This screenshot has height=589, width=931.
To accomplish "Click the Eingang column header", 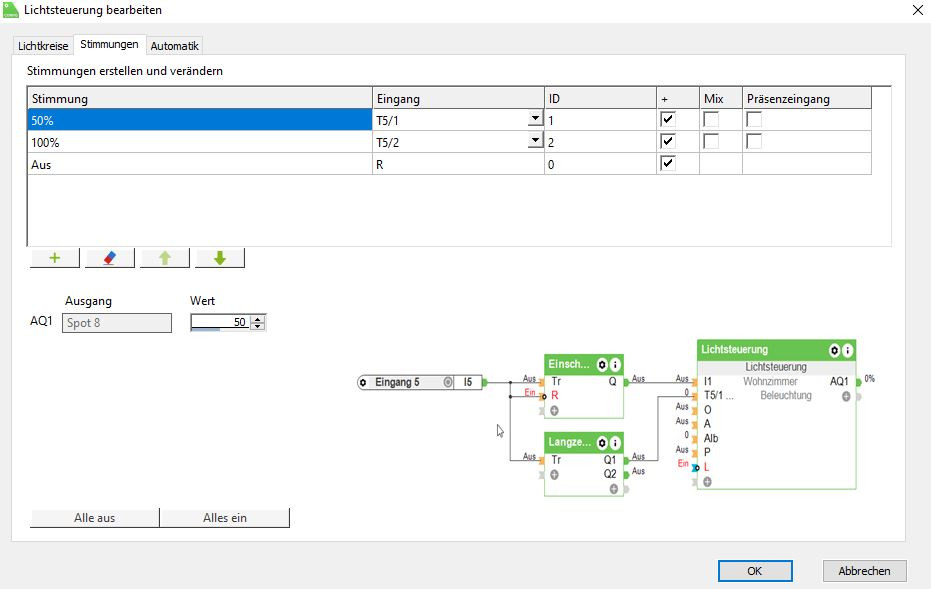I will tap(458, 99).
